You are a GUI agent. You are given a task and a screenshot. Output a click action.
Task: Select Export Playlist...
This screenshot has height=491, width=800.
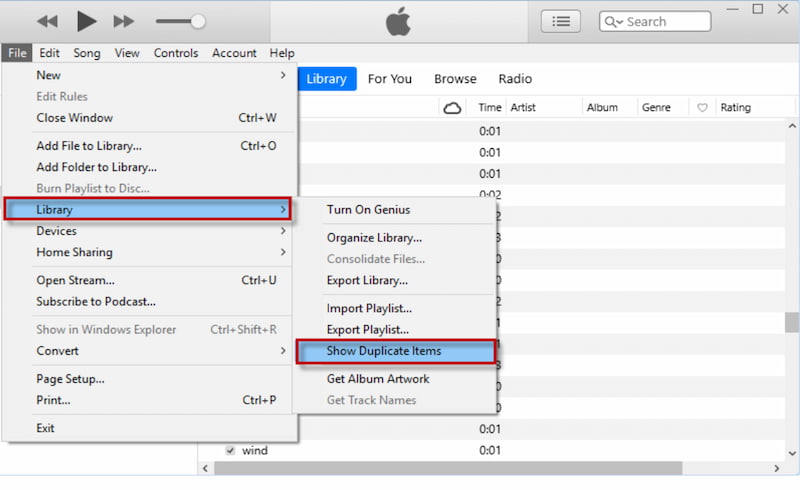click(x=395, y=330)
